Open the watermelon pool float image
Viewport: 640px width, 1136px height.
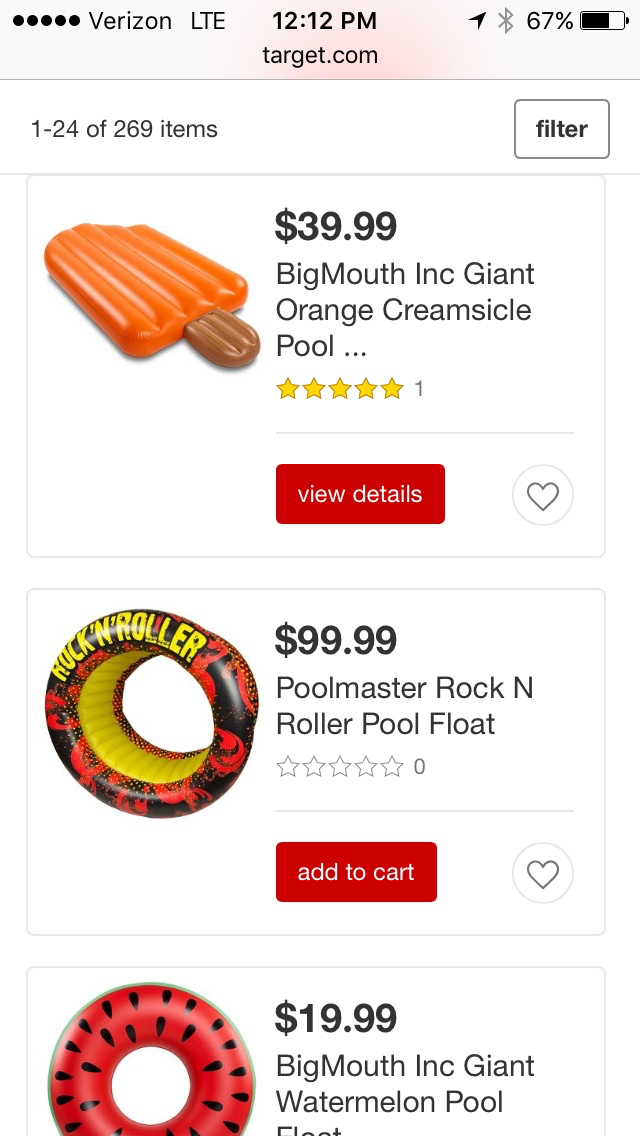[x=151, y=1062]
